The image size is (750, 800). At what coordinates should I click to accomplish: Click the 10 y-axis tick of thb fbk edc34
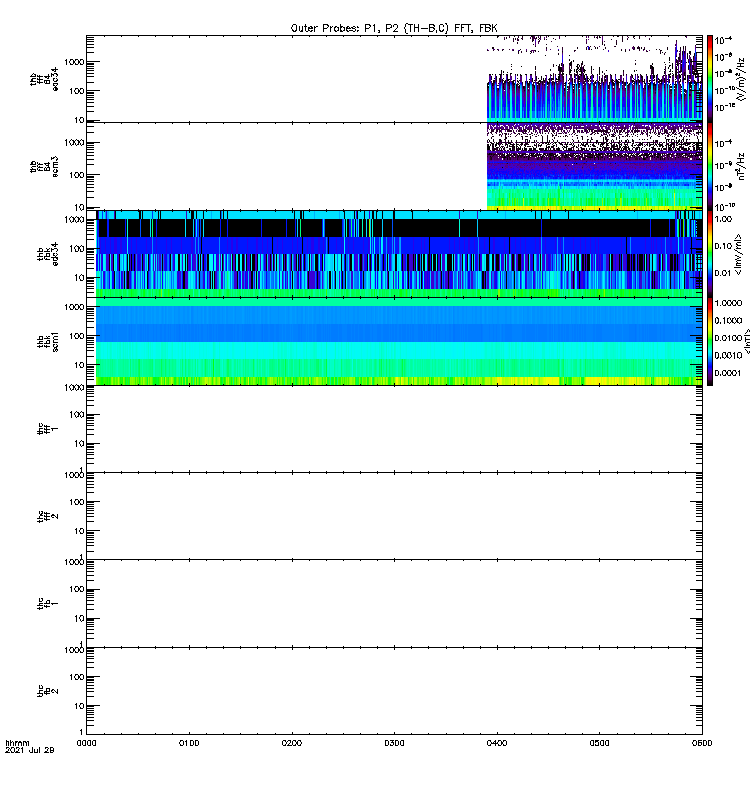[79, 278]
